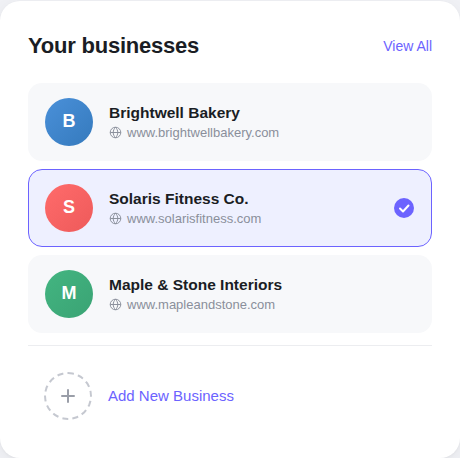Select the Brightwell Bakery business card

pyautogui.click(x=230, y=122)
